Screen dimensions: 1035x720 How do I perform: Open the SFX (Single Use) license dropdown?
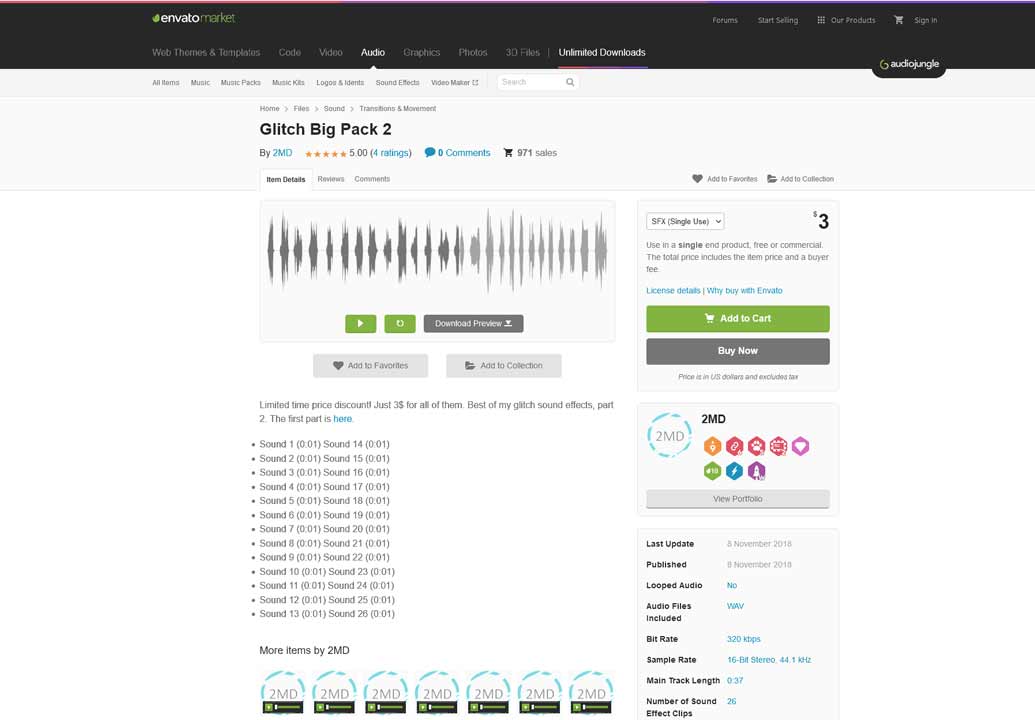click(x=685, y=221)
